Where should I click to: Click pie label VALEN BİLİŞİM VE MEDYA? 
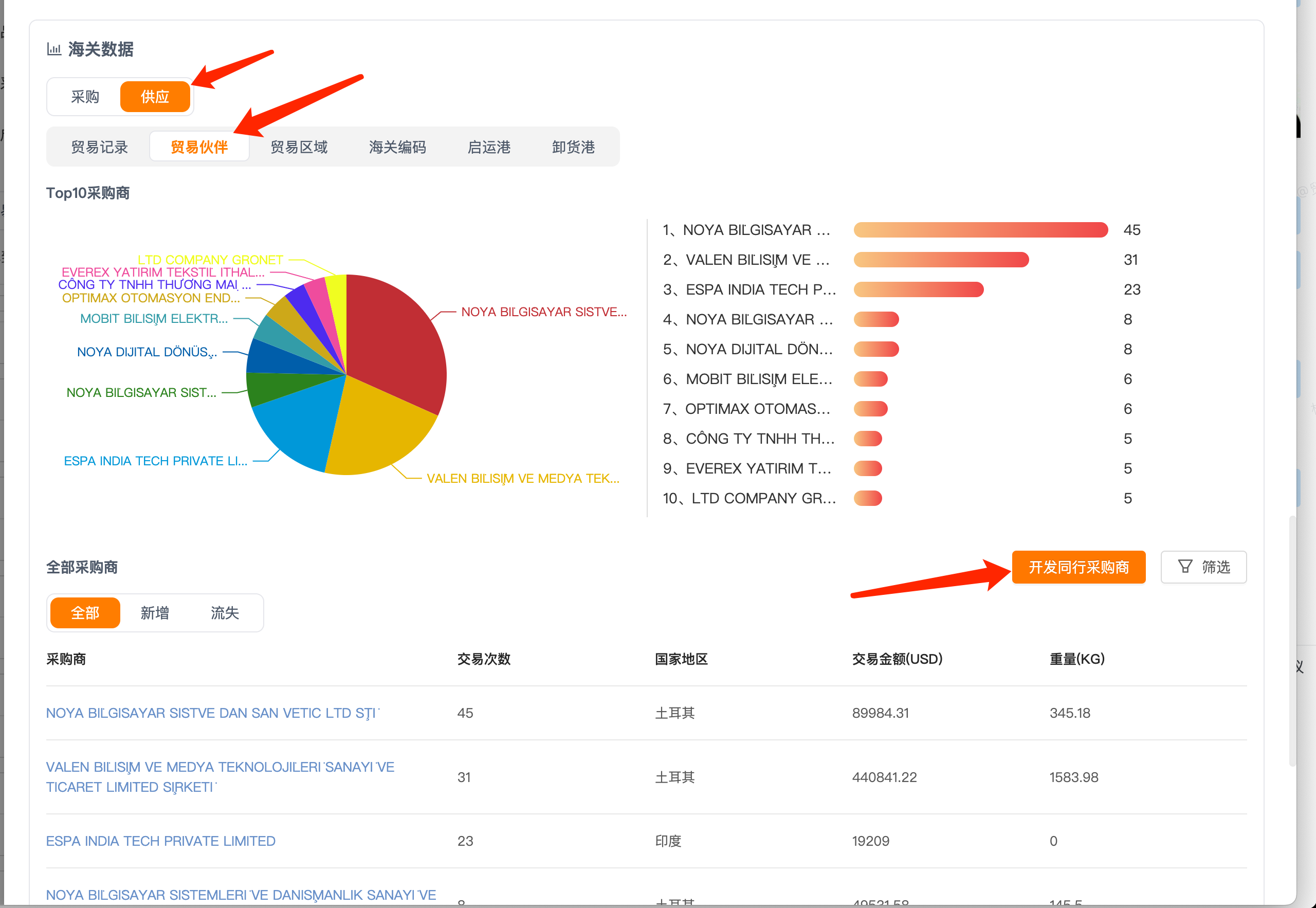click(x=523, y=479)
